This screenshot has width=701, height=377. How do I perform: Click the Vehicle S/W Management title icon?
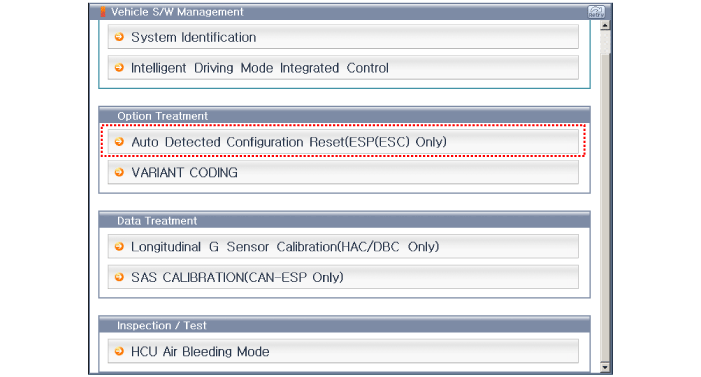103,12
